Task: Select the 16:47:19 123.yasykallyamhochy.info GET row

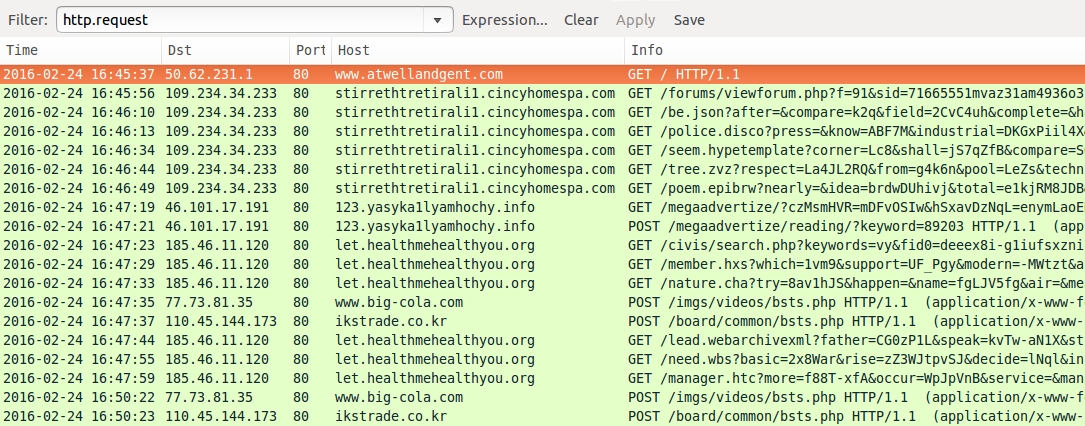Action: click(x=540, y=207)
